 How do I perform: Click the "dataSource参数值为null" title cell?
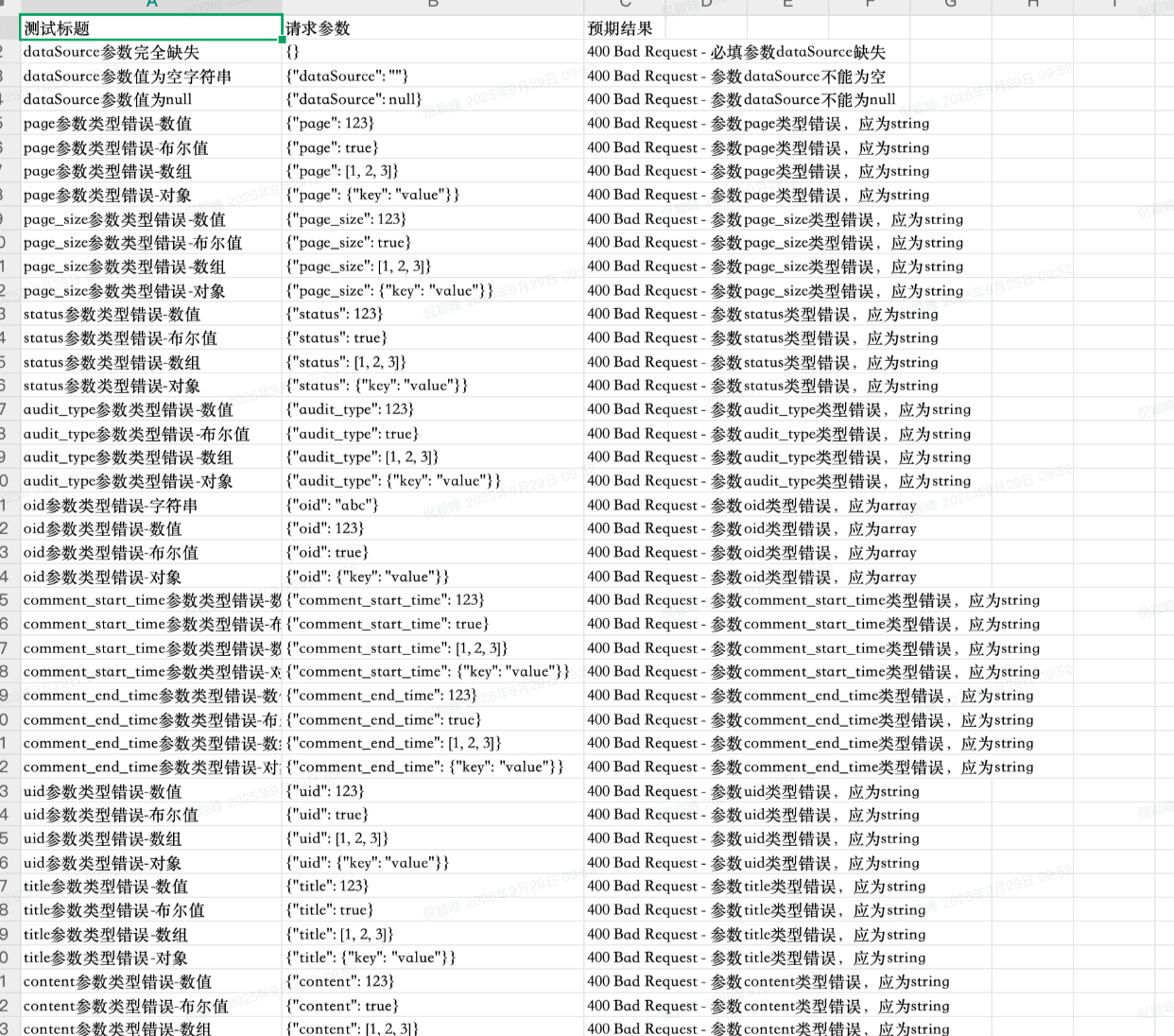(150, 99)
